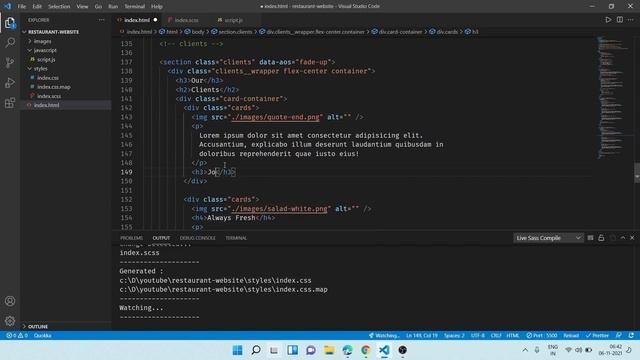Open File Explorer from taskbar
640x360 pixels.
tap(329, 350)
